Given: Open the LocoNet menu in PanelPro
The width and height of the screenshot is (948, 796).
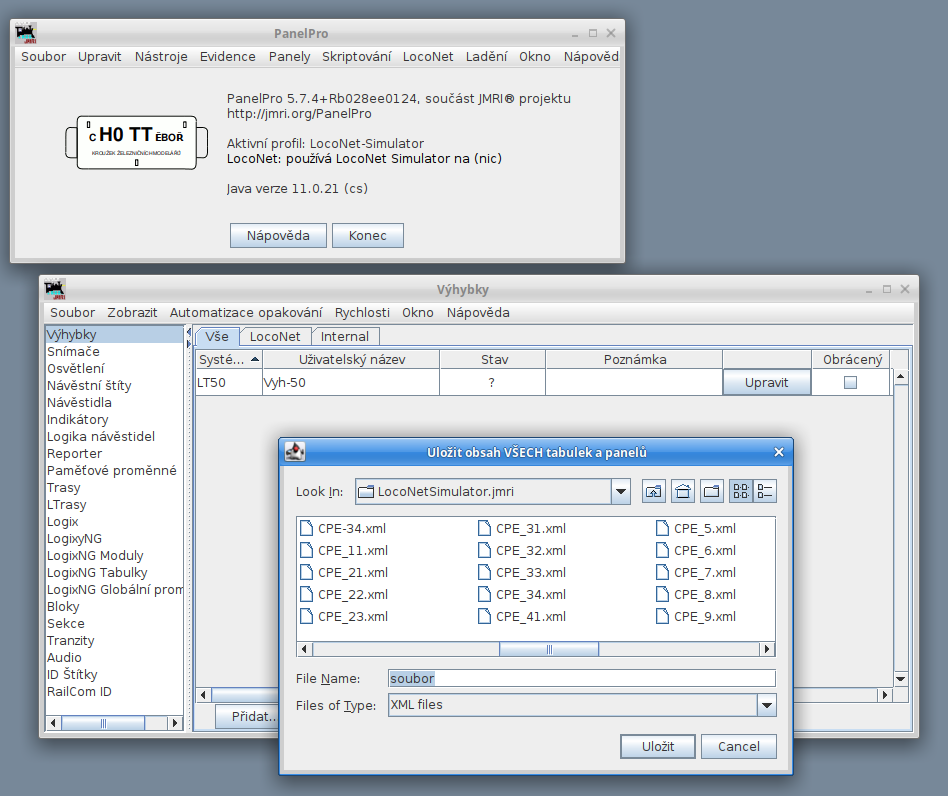Looking at the screenshot, I should [428, 57].
